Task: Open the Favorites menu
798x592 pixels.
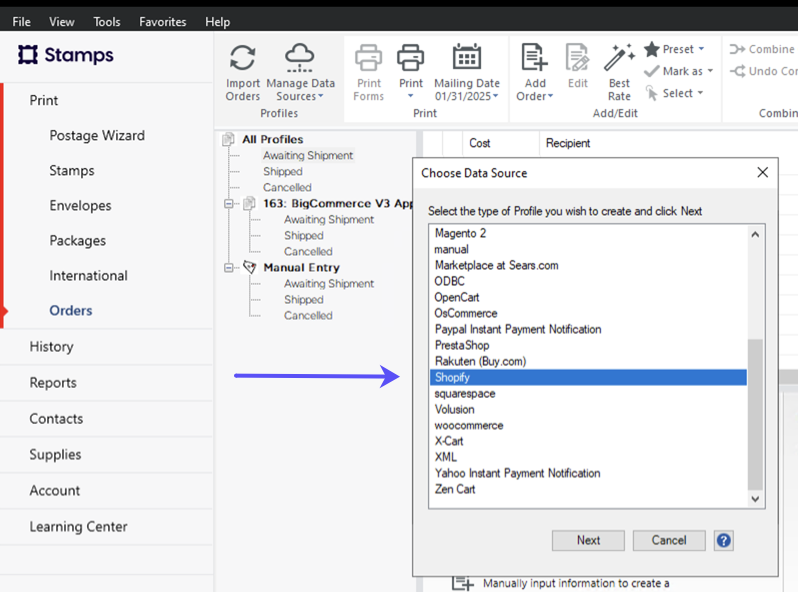Action: pos(163,22)
